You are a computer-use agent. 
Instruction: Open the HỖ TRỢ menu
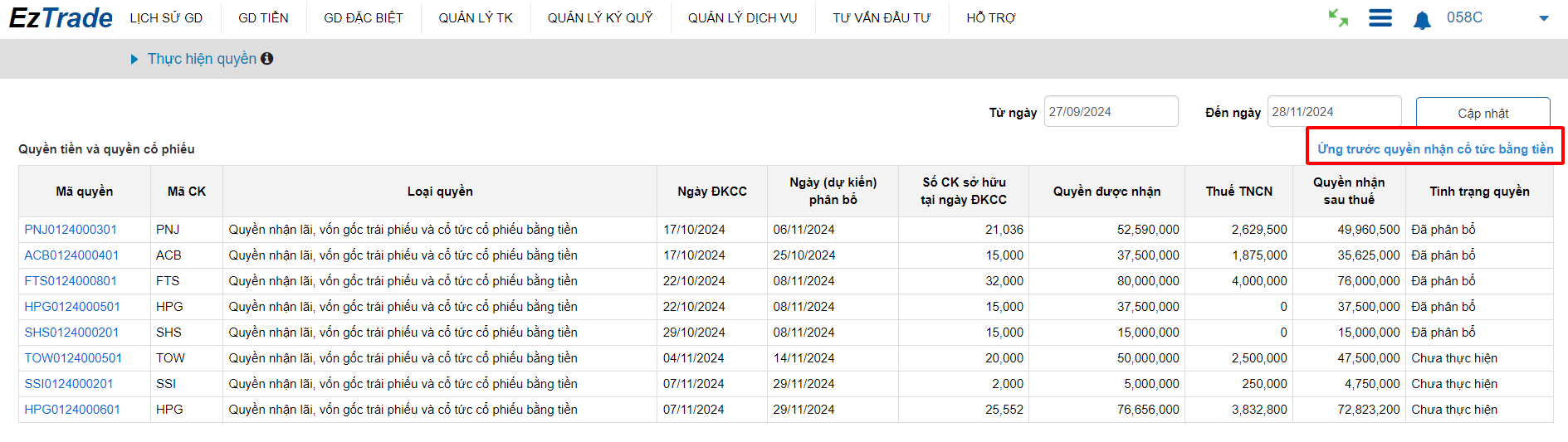[x=990, y=18]
